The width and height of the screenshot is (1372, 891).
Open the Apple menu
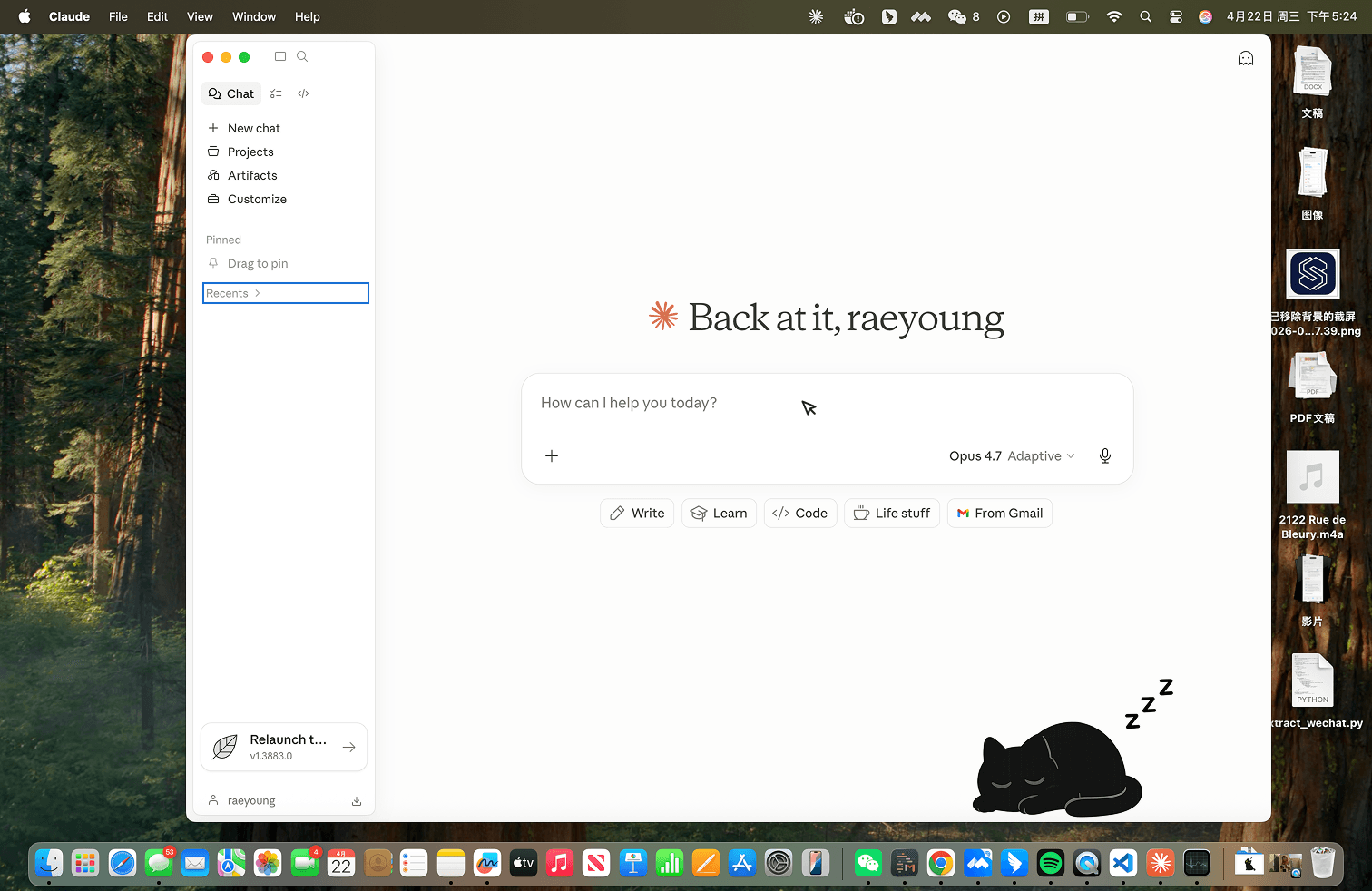(x=24, y=16)
